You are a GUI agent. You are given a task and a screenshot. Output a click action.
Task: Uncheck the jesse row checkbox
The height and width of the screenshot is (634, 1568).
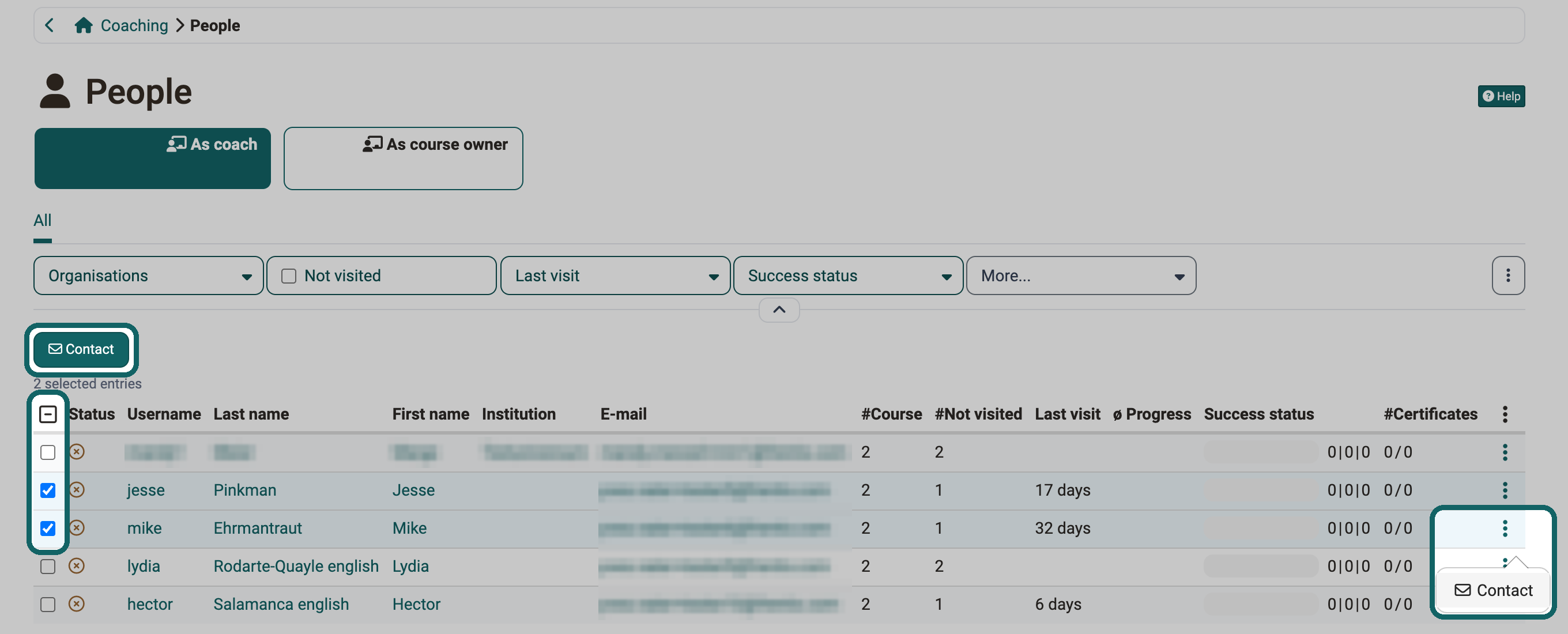pos(47,490)
